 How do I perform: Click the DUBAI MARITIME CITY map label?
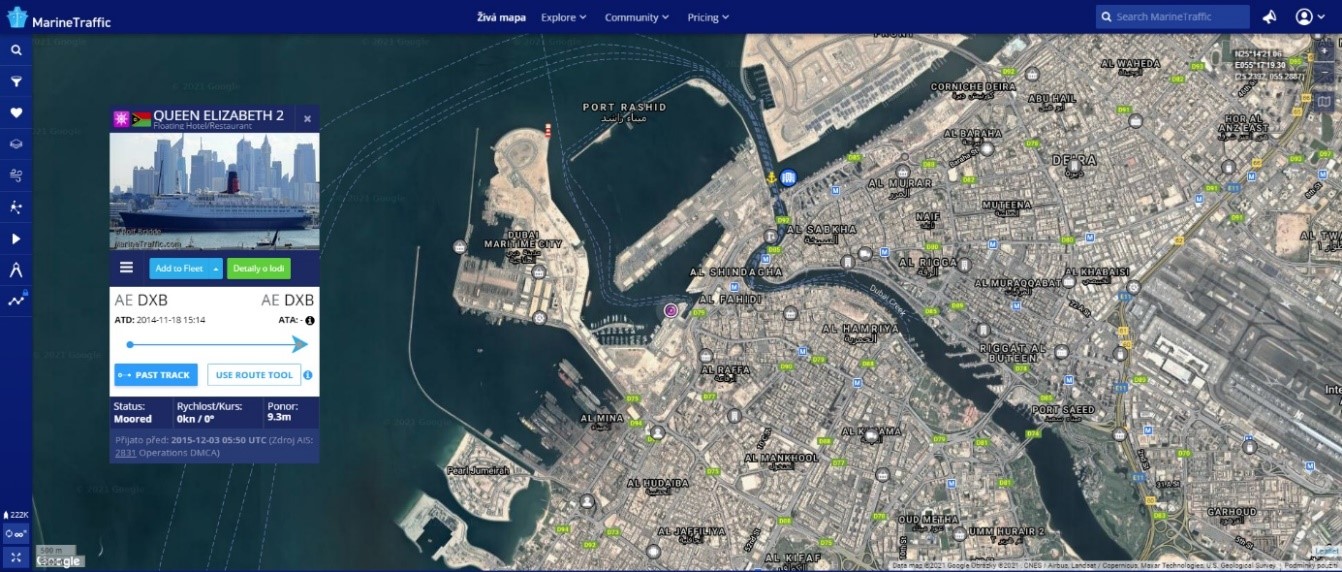tap(523, 239)
